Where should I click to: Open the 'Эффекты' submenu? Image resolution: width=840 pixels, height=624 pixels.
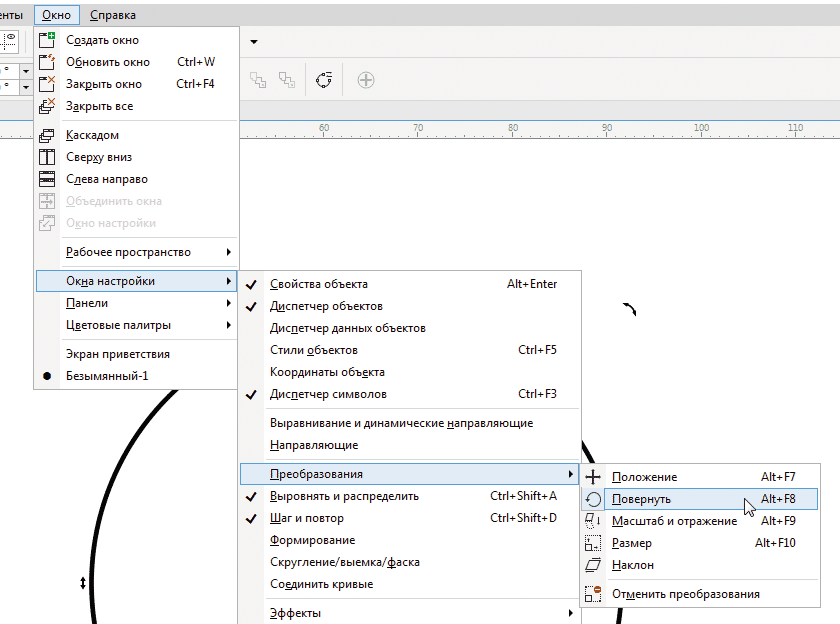(295, 613)
